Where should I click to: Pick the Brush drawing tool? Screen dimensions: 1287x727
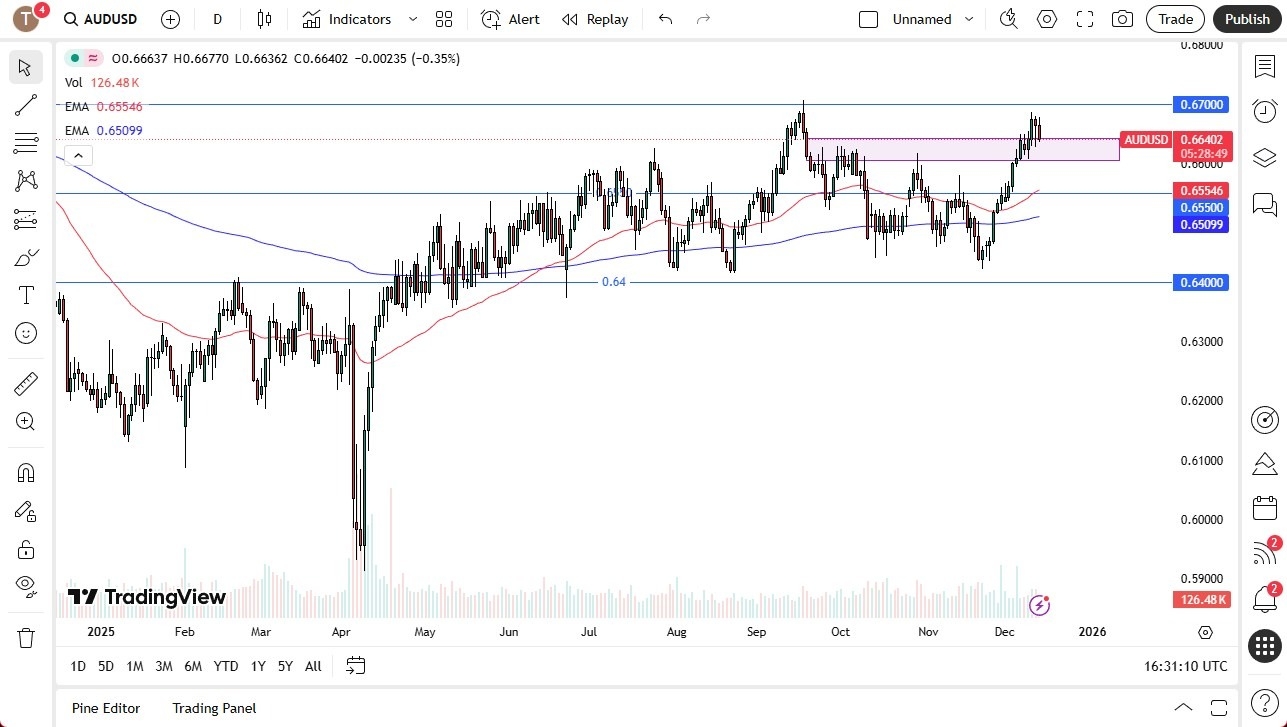click(x=25, y=257)
